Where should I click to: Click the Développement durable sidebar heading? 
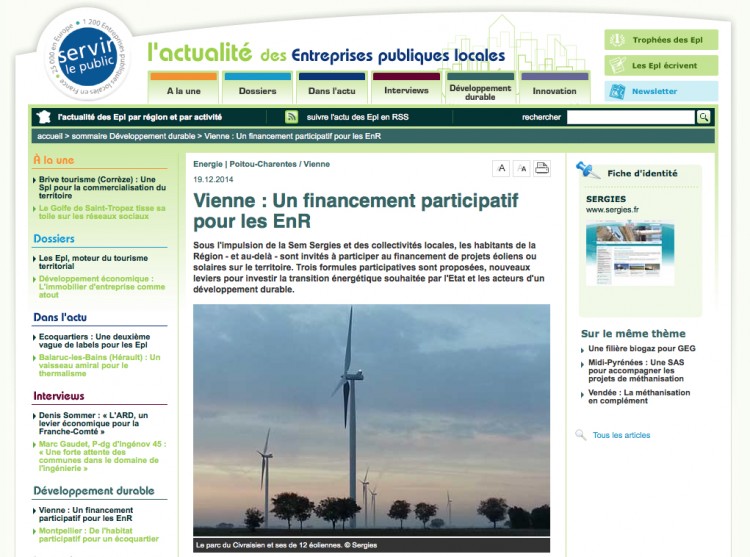click(x=94, y=491)
